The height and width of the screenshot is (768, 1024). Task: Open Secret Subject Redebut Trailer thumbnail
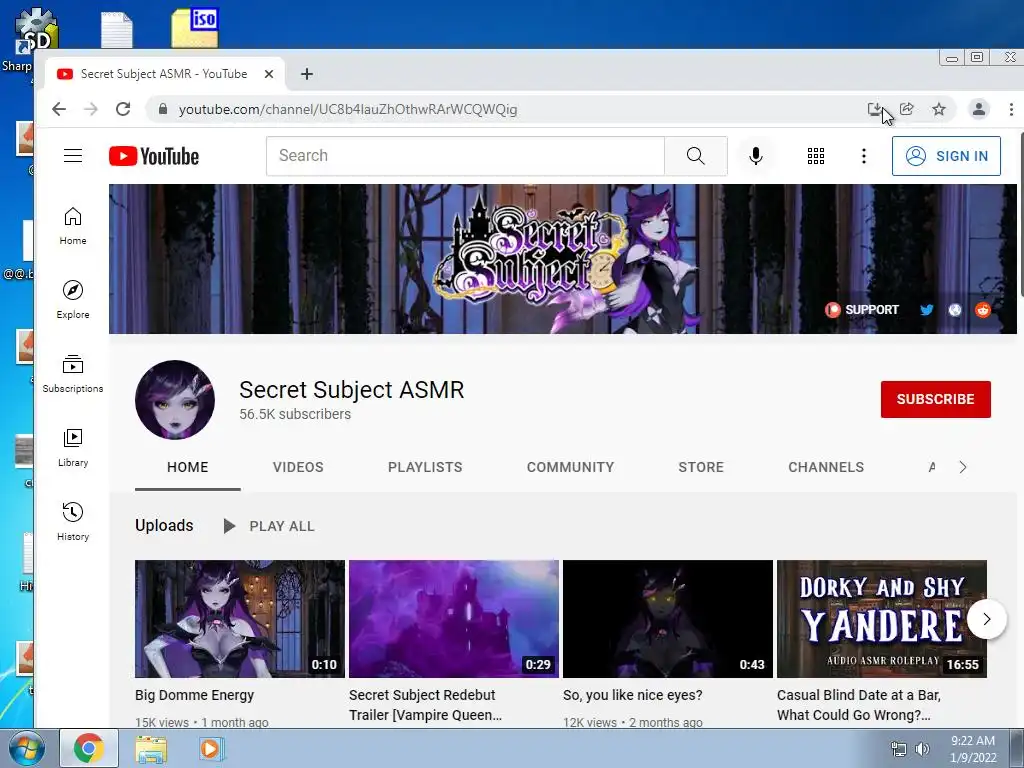pyautogui.click(x=453, y=618)
